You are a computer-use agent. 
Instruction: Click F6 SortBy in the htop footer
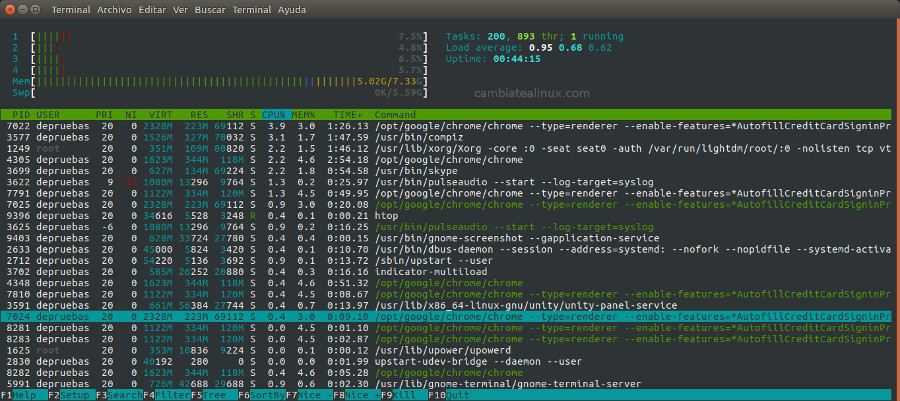click(x=261, y=395)
